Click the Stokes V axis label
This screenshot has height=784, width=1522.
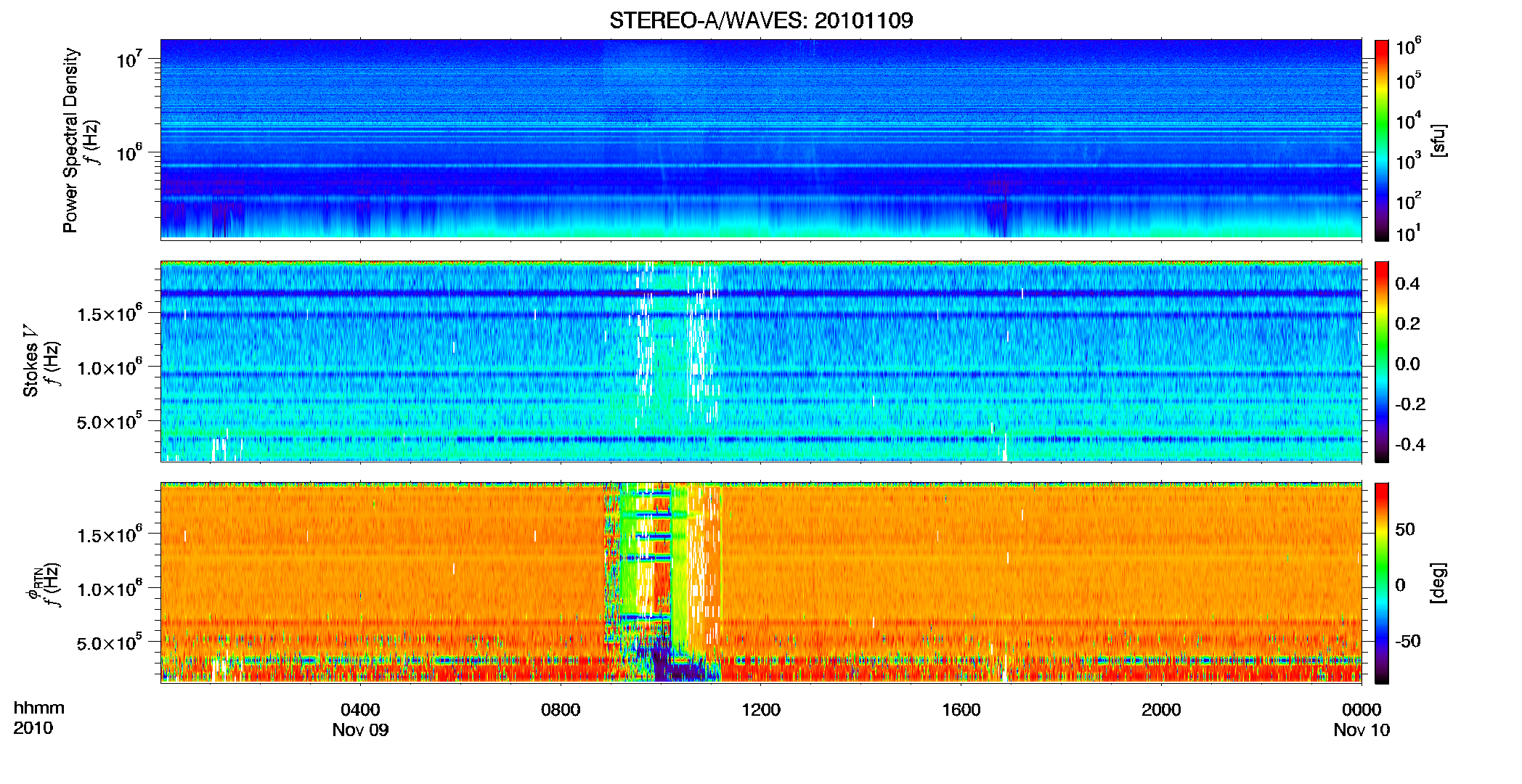tap(30, 361)
